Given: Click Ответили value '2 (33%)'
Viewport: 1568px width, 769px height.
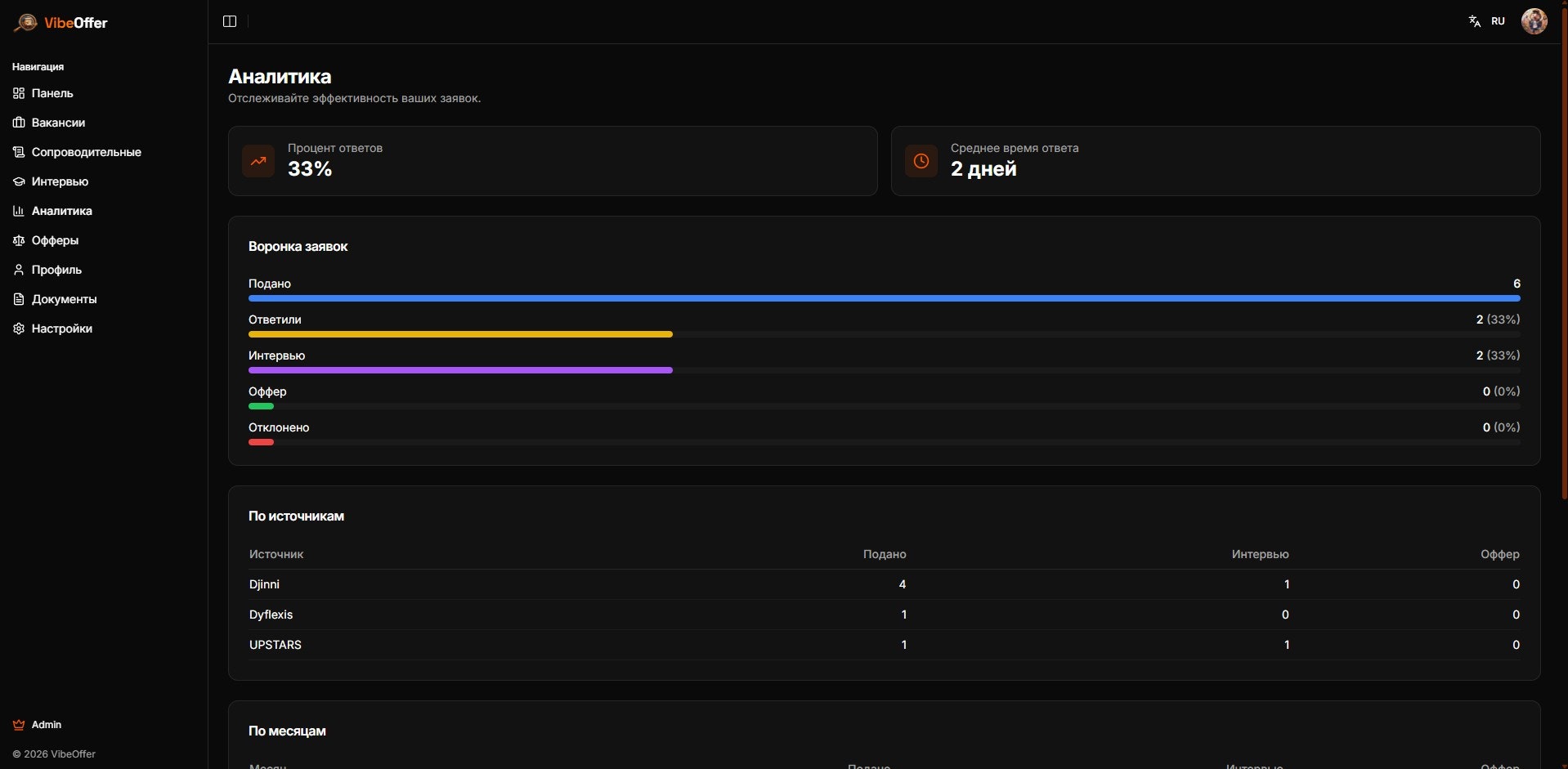Looking at the screenshot, I should (1498, 320).
